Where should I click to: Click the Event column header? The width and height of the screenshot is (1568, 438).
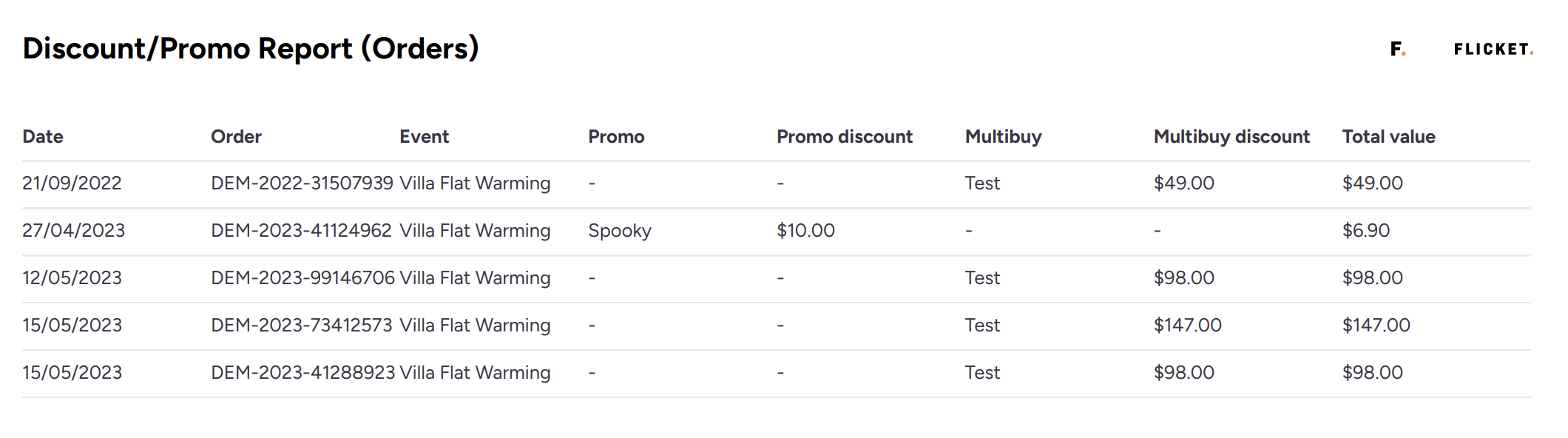tap(424, 137)
